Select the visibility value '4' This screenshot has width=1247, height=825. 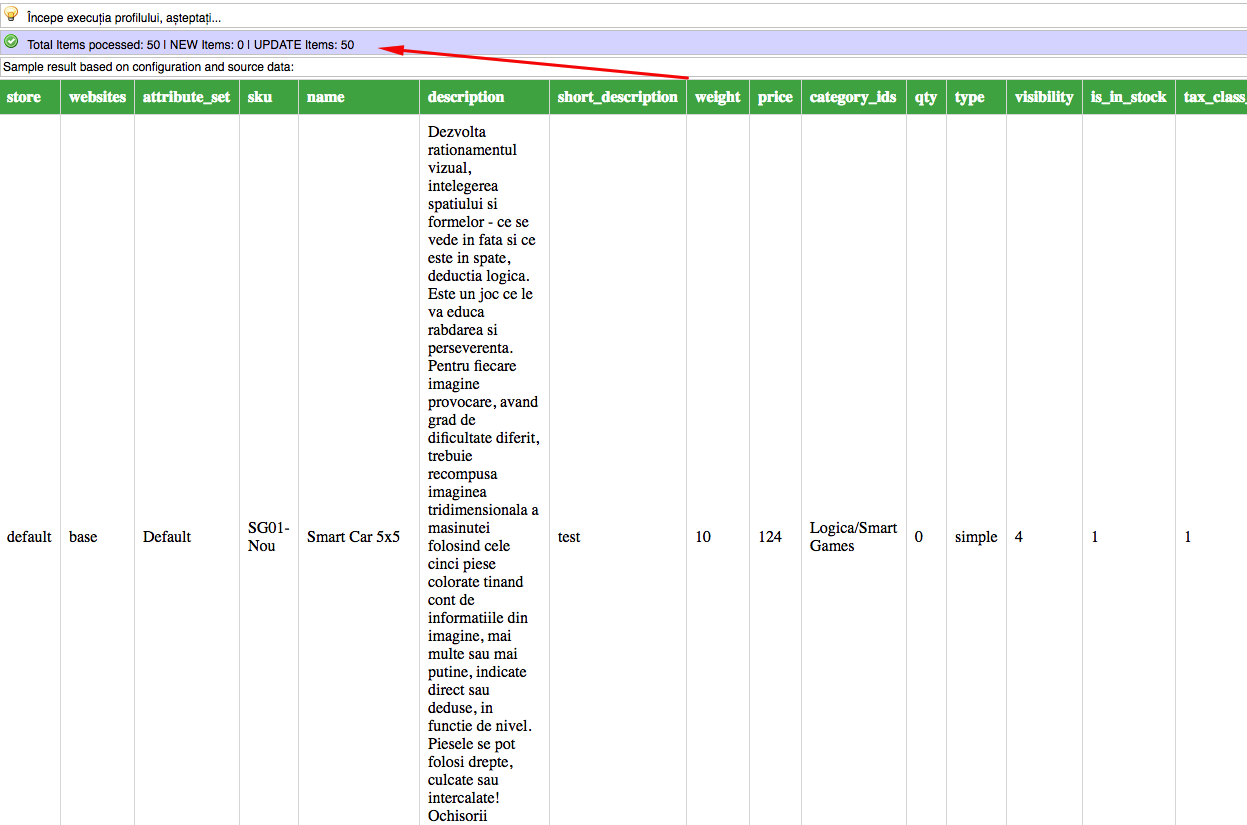(x=1019, y=537)
